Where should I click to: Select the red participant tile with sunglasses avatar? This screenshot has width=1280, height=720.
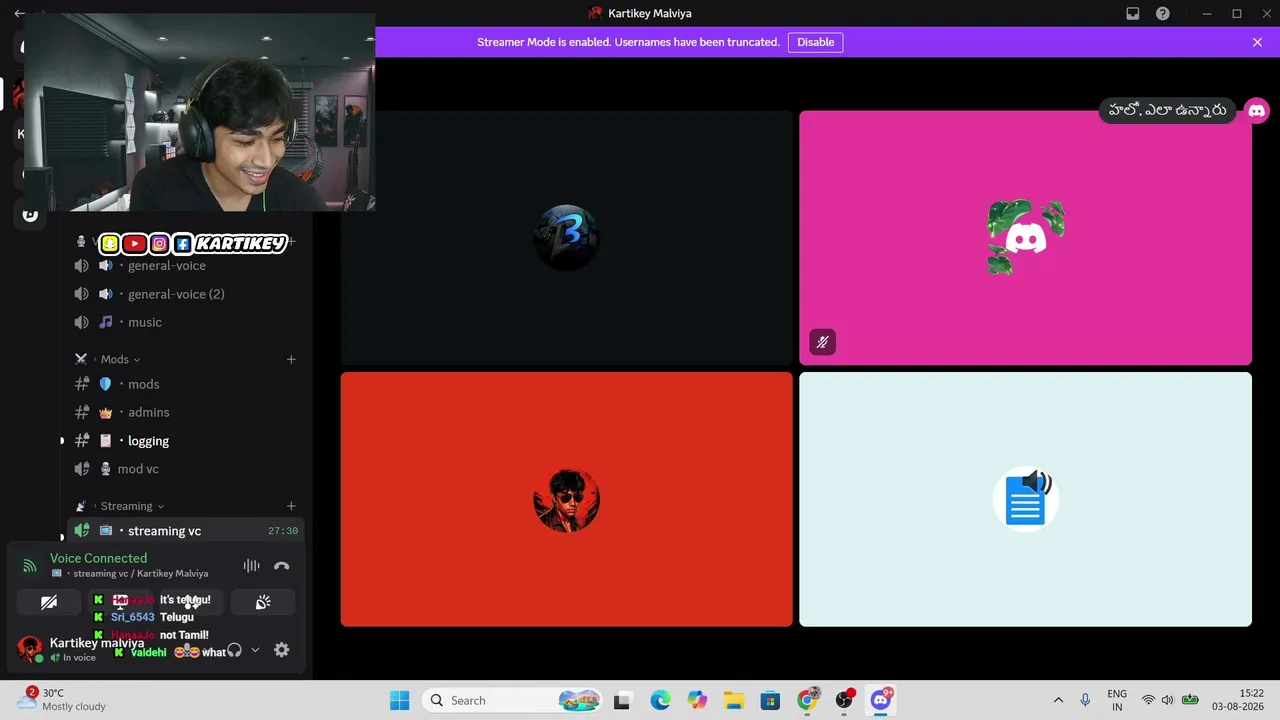pyautogui.click(x=567, y=500)
